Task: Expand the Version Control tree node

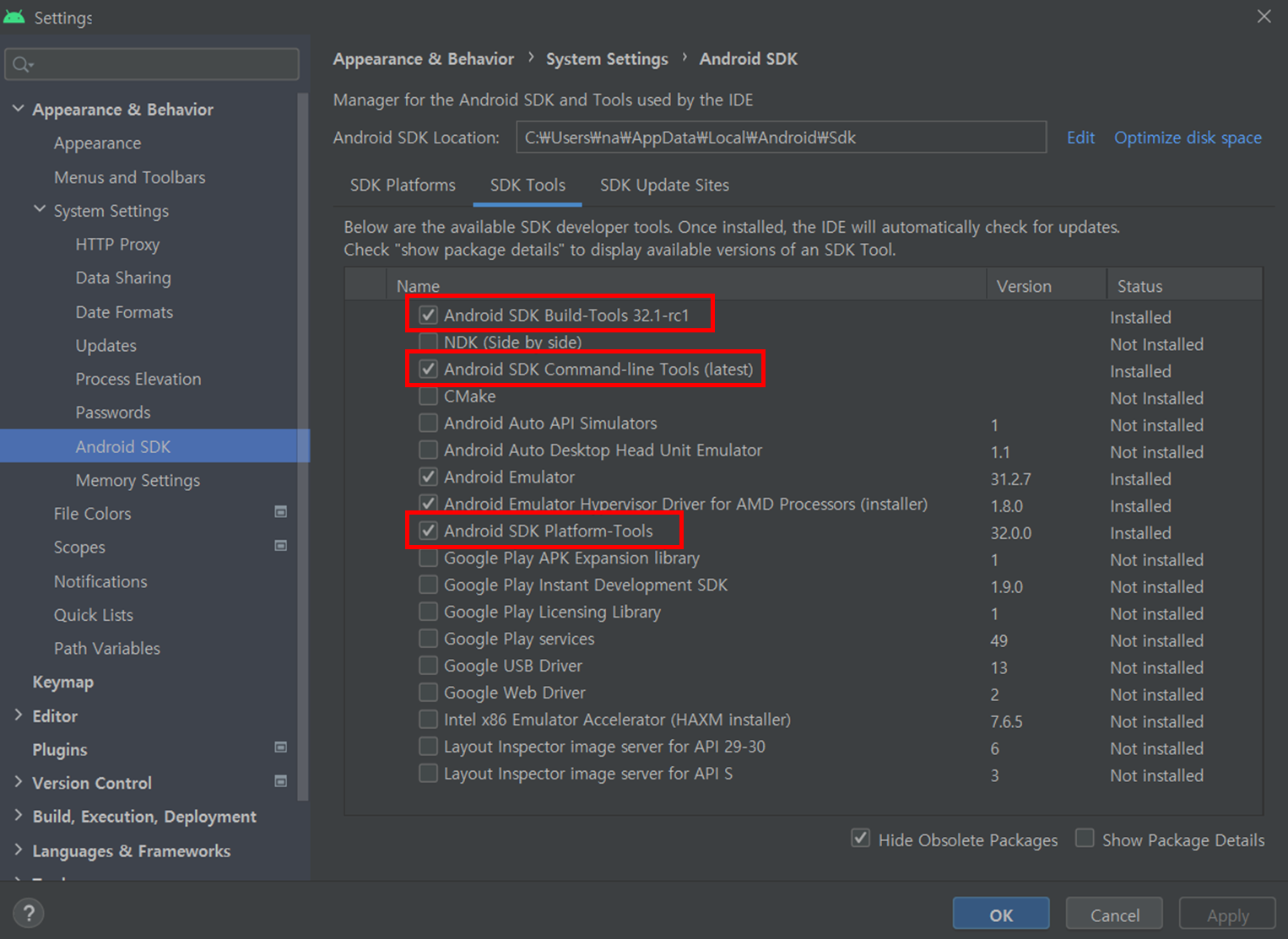Action: pos(18,782)
